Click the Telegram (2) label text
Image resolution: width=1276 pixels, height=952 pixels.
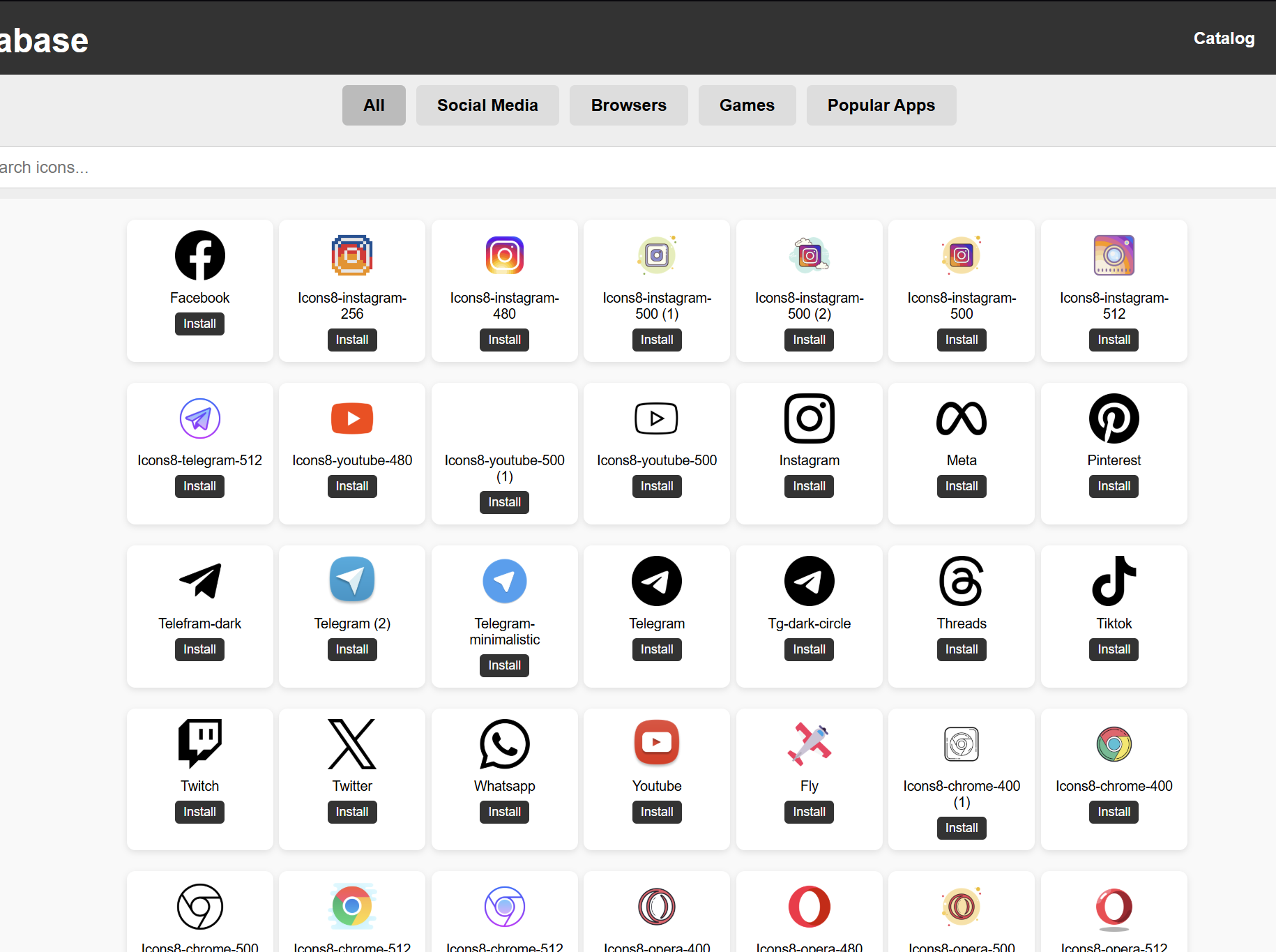pyautogui.click(x=352, y=624)
